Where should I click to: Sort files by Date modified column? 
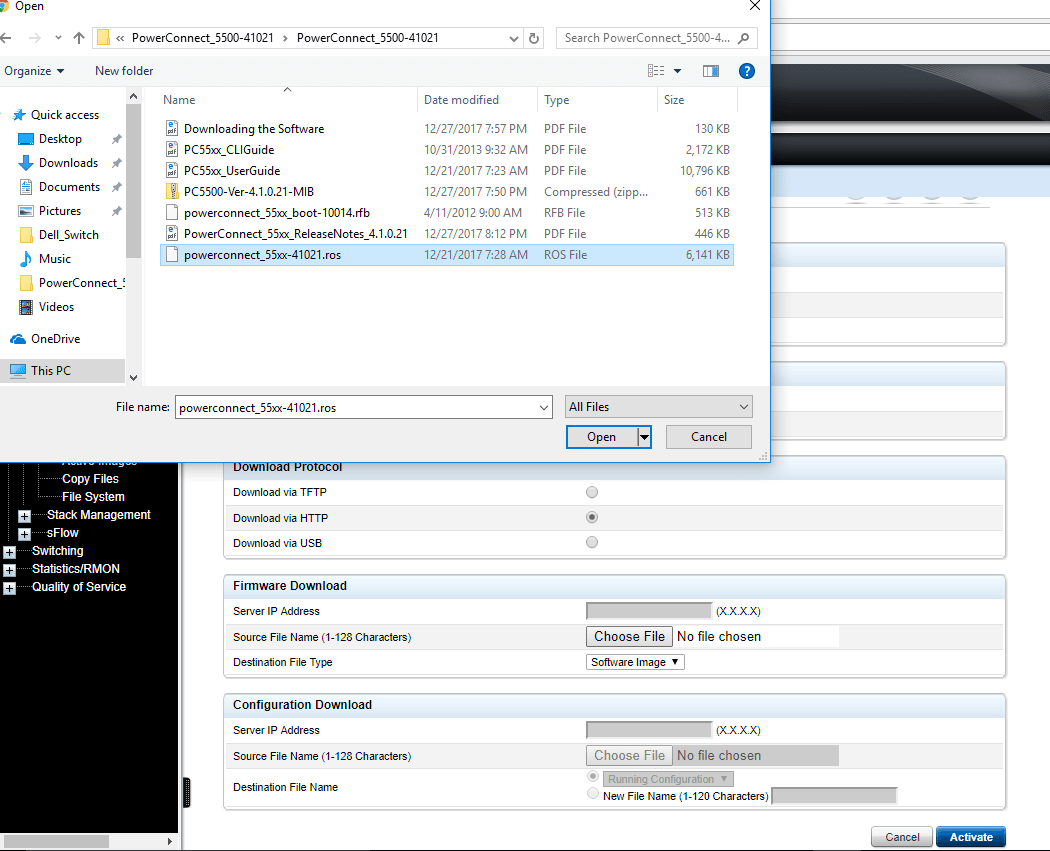coord(461,100)
